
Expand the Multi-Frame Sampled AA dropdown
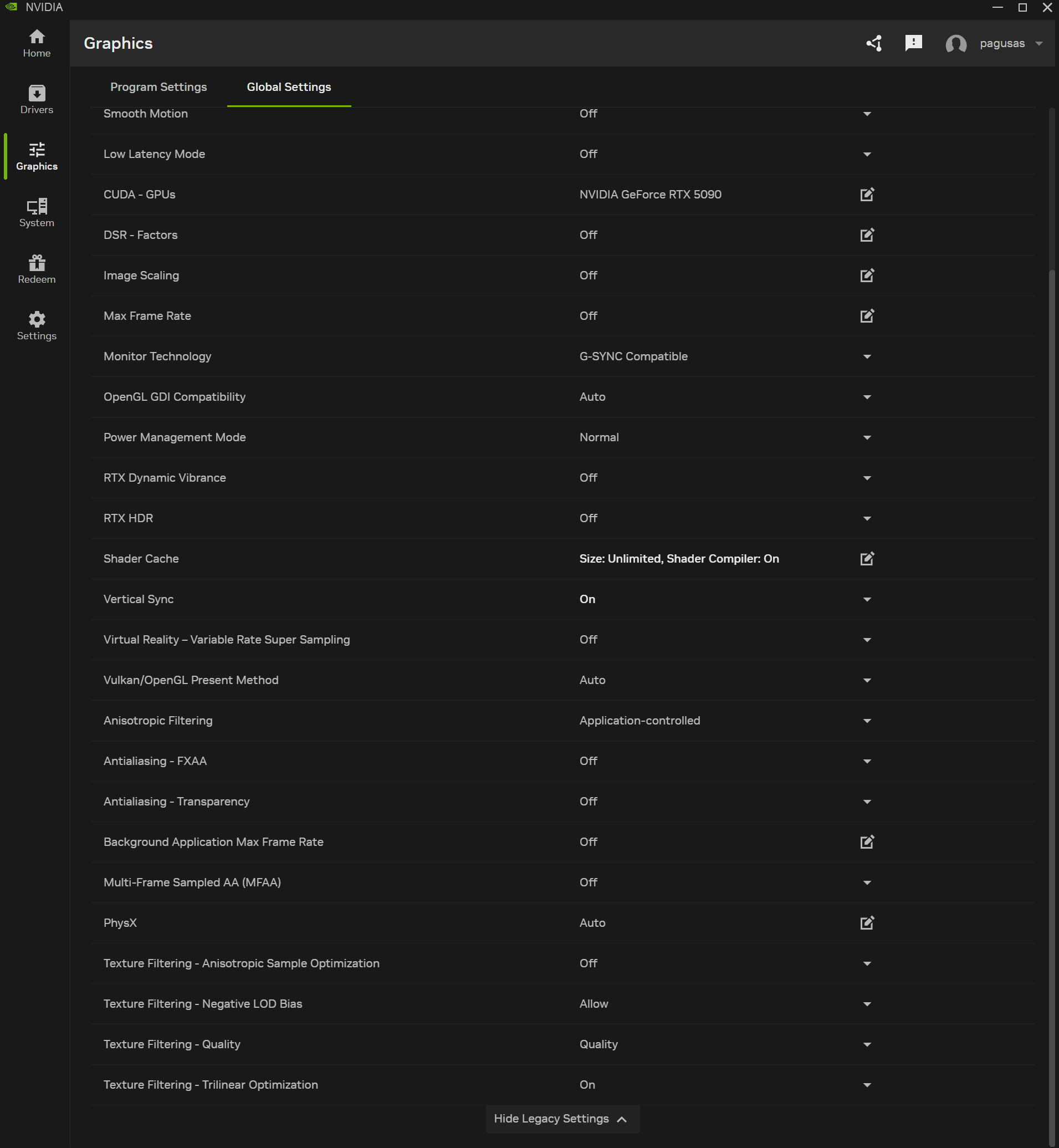(867, 882)
